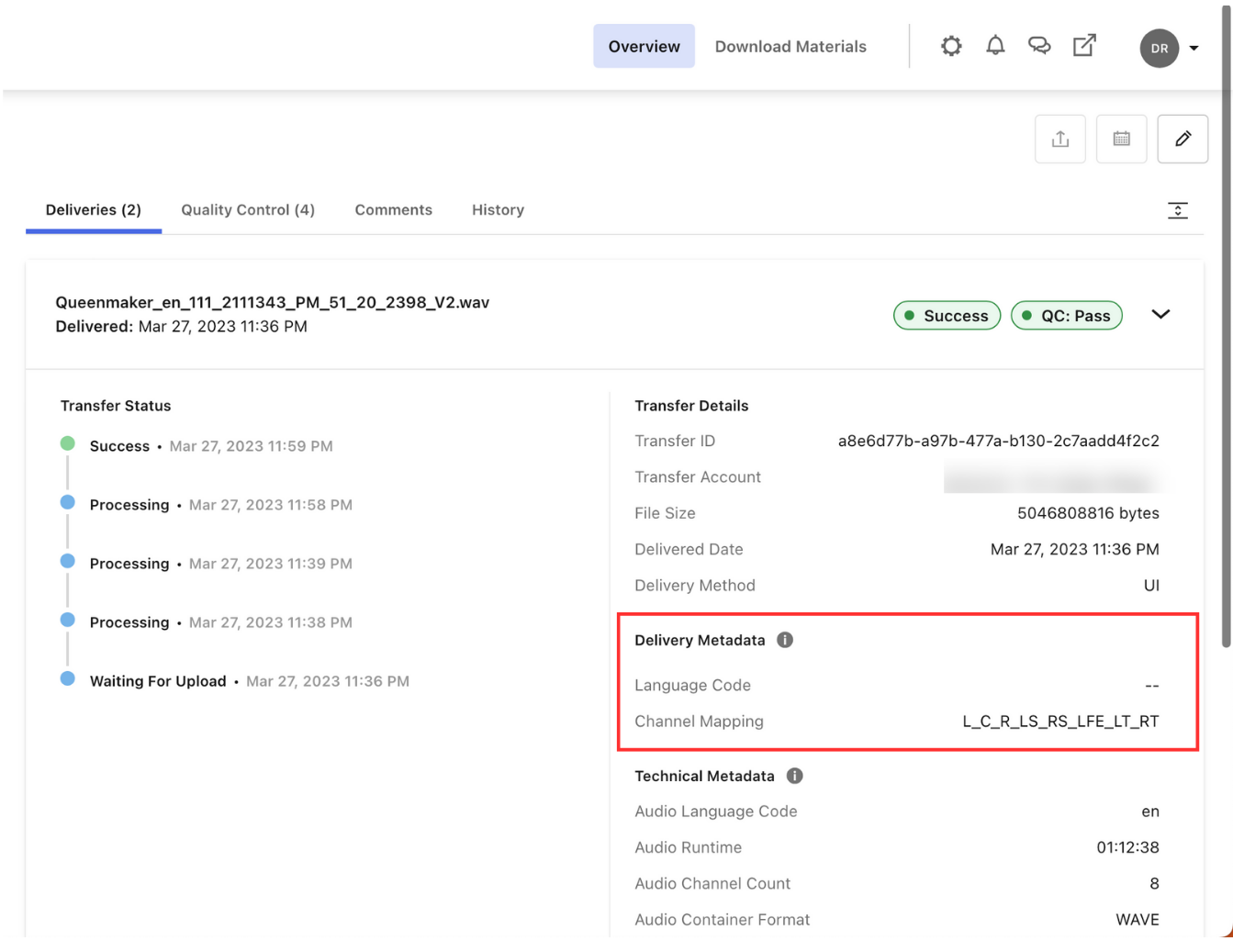Click the Processing 11:58 PM status entry

[221, 505]
